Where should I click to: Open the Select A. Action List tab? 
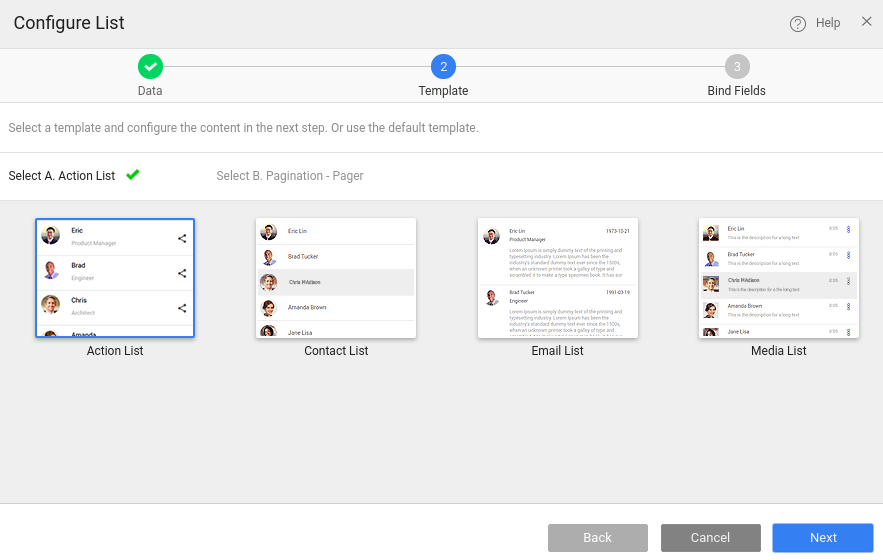point(62,176)
